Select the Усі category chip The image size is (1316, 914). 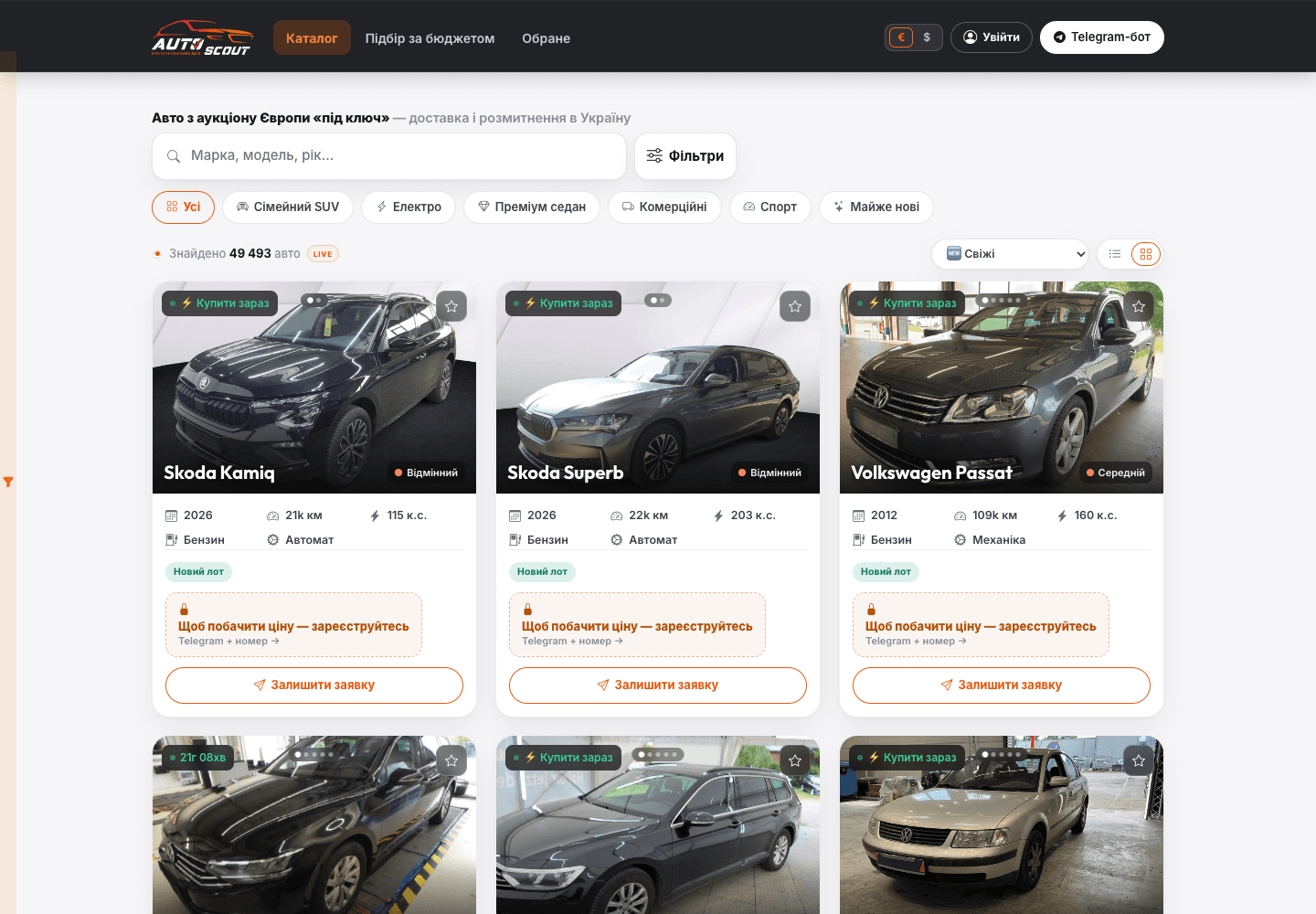tap(183, 207)
